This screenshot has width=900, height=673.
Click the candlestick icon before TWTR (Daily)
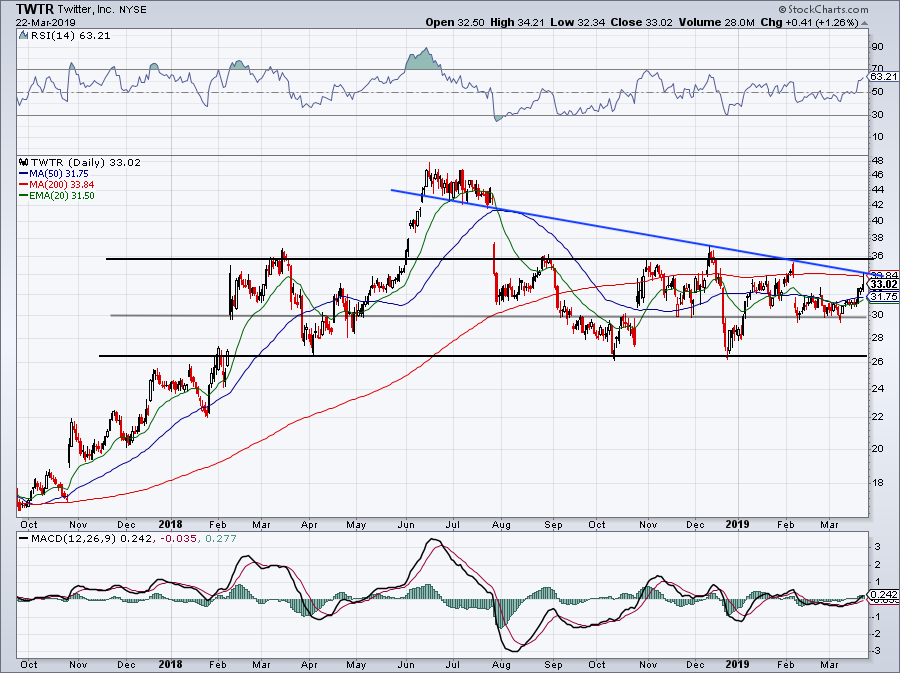tap(23, 162)
